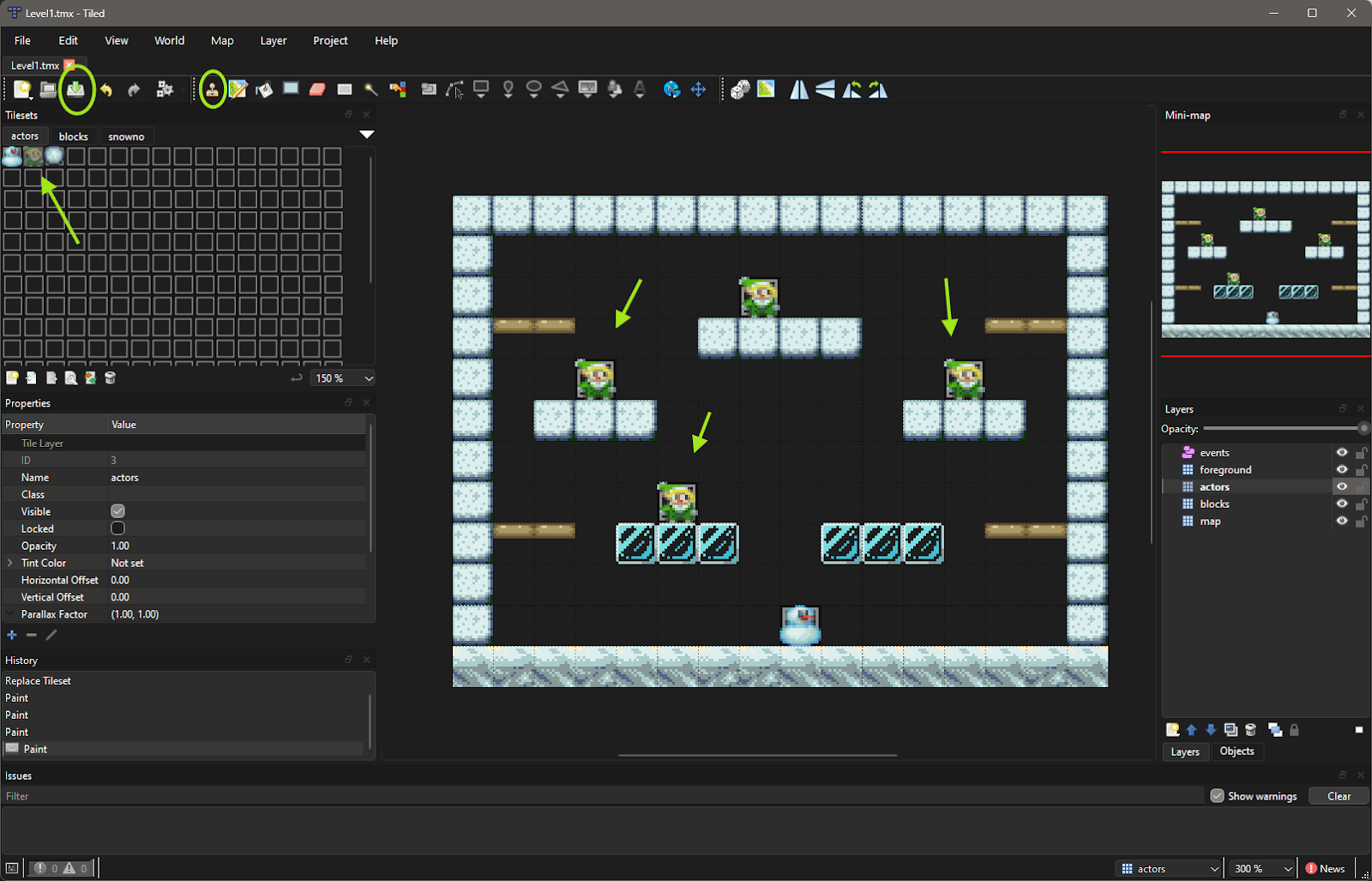The height and width of the screenshot is (881, 1372).
Task: Click the Flip Horizontally icon
Action: (x=799, y=89)
